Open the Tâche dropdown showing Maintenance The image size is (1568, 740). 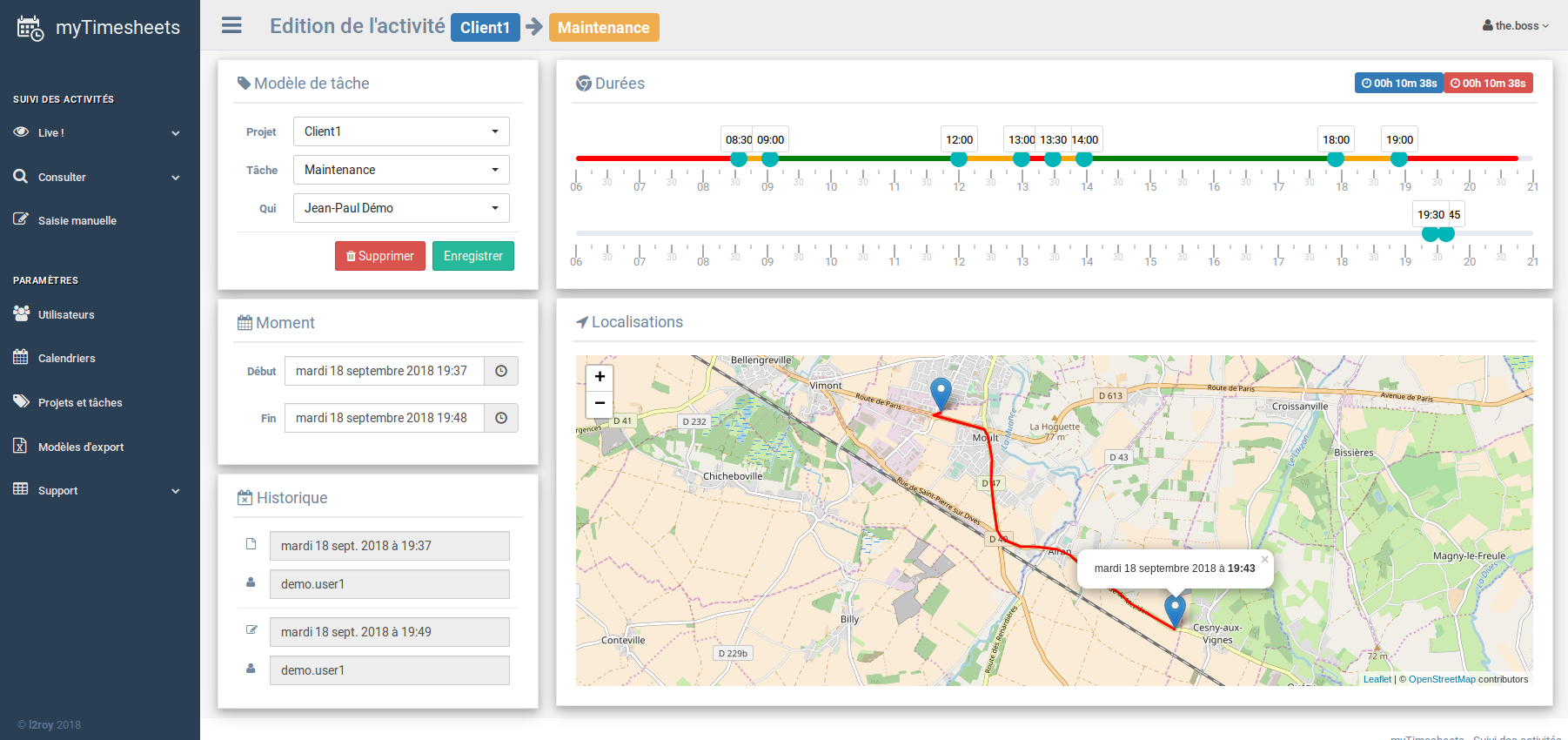tap(401, 170)
